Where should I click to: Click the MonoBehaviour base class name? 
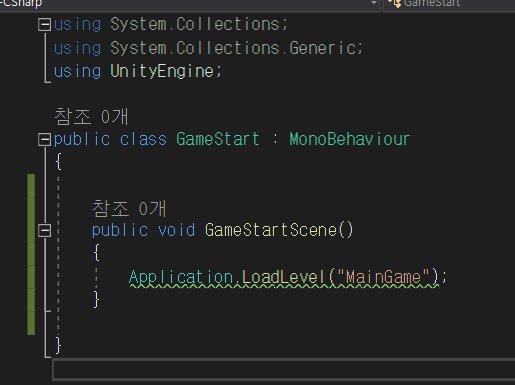coord(349,139)
